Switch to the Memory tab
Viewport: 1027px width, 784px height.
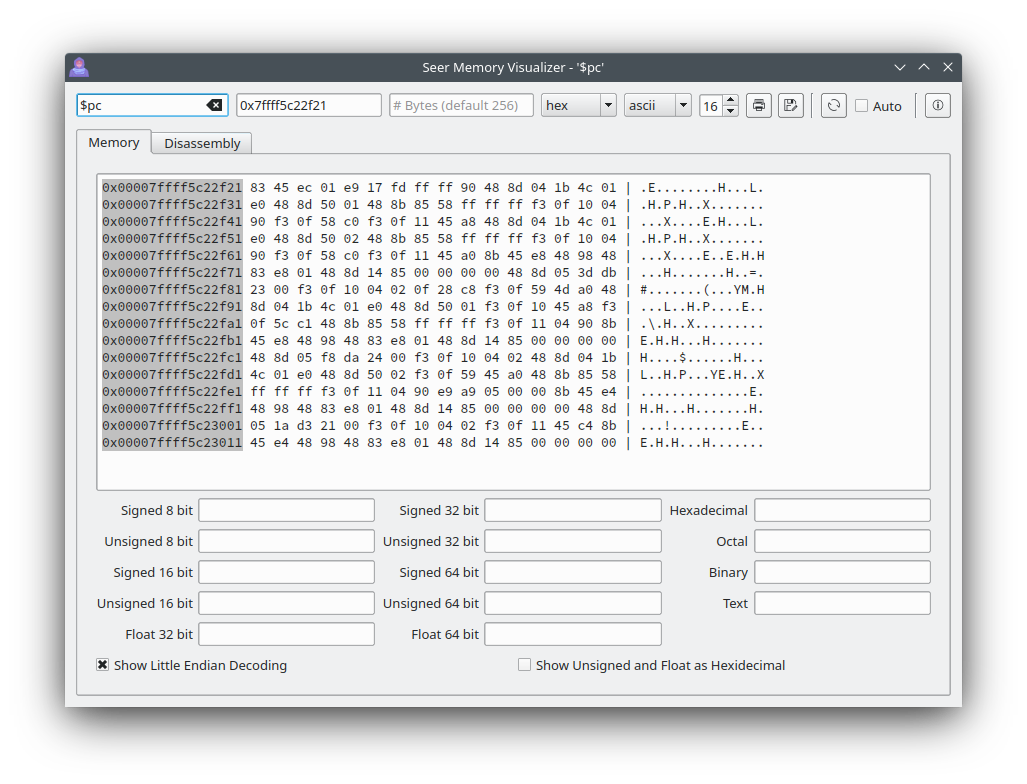114,142
